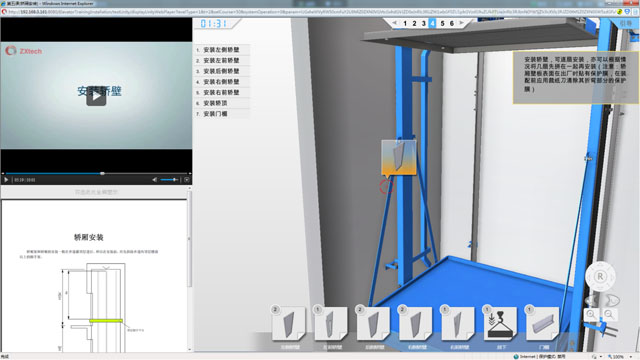The width and height of the screenshot is (640, 360).
Task: Mute the video with the speaker icon
Action: pyautogui.click(x=155, y=180)
